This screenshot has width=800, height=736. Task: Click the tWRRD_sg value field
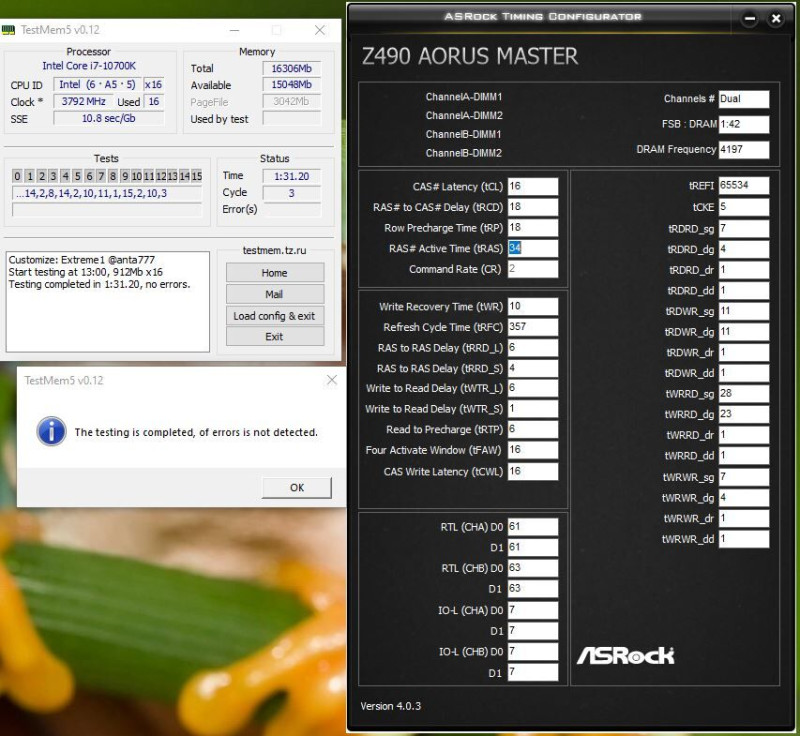tap(744, 394)
